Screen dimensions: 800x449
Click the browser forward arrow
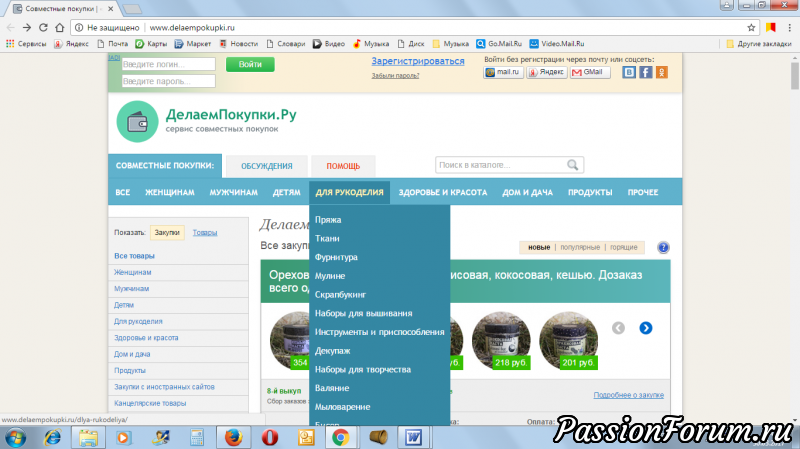click(27, 28)
